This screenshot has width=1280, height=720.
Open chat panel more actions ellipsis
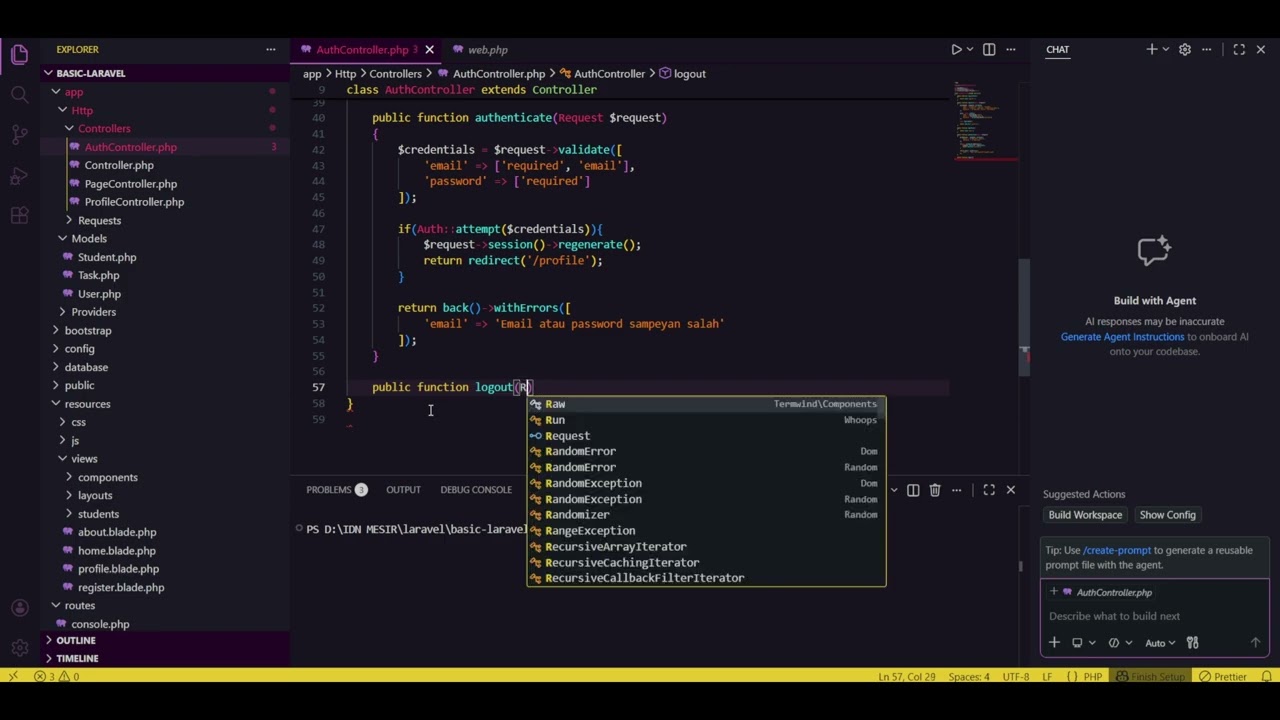point(1207,49)
